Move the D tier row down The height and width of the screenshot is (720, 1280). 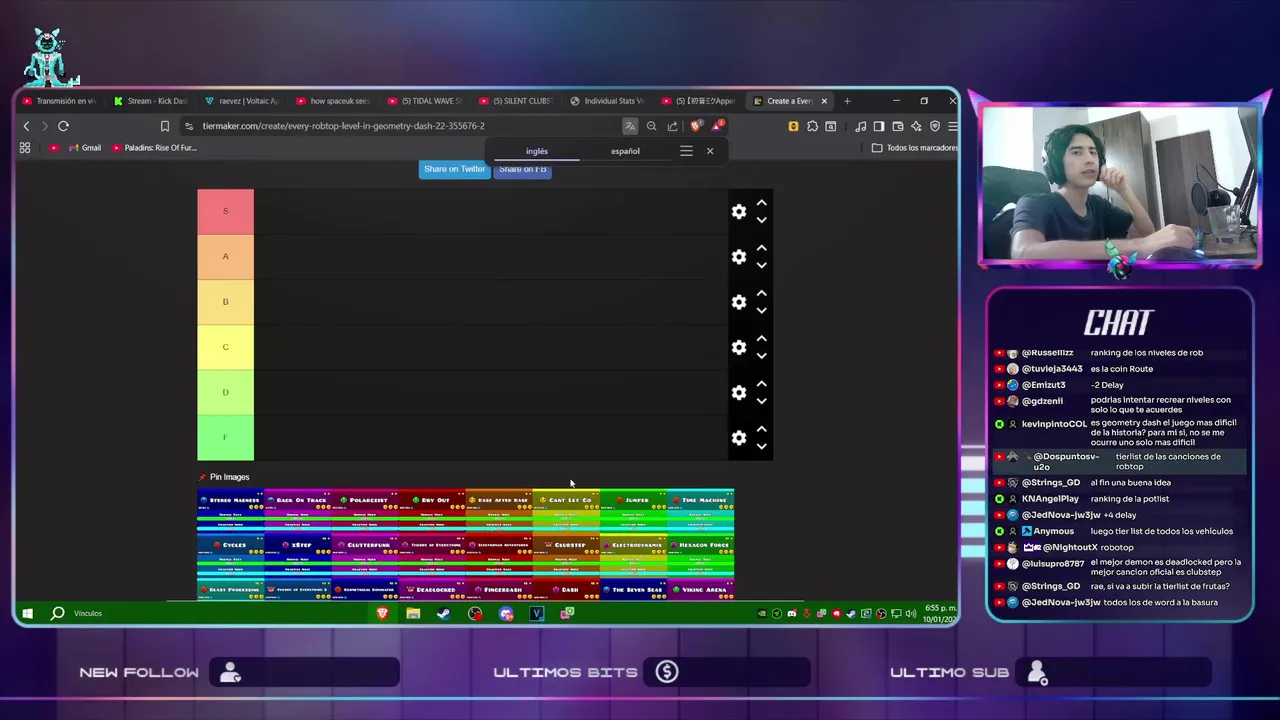[x=761, y=401]
